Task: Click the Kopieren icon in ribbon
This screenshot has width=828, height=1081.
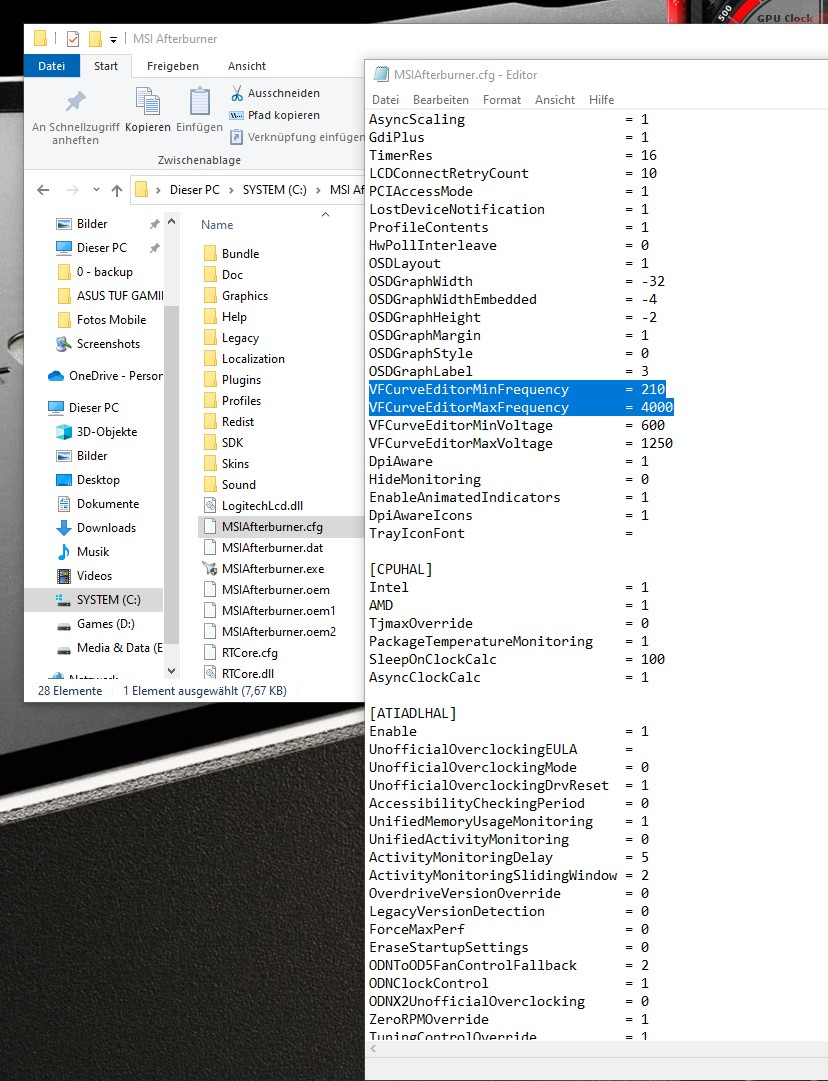Action: coord(148,101)
